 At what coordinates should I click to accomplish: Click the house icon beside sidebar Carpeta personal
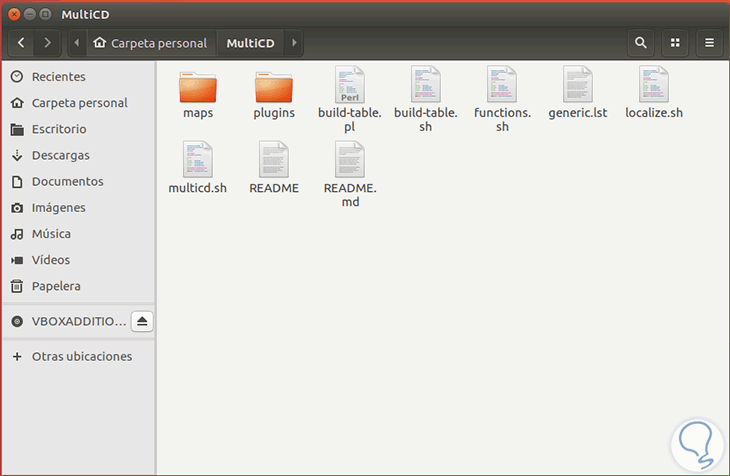(x=17, y=102)
